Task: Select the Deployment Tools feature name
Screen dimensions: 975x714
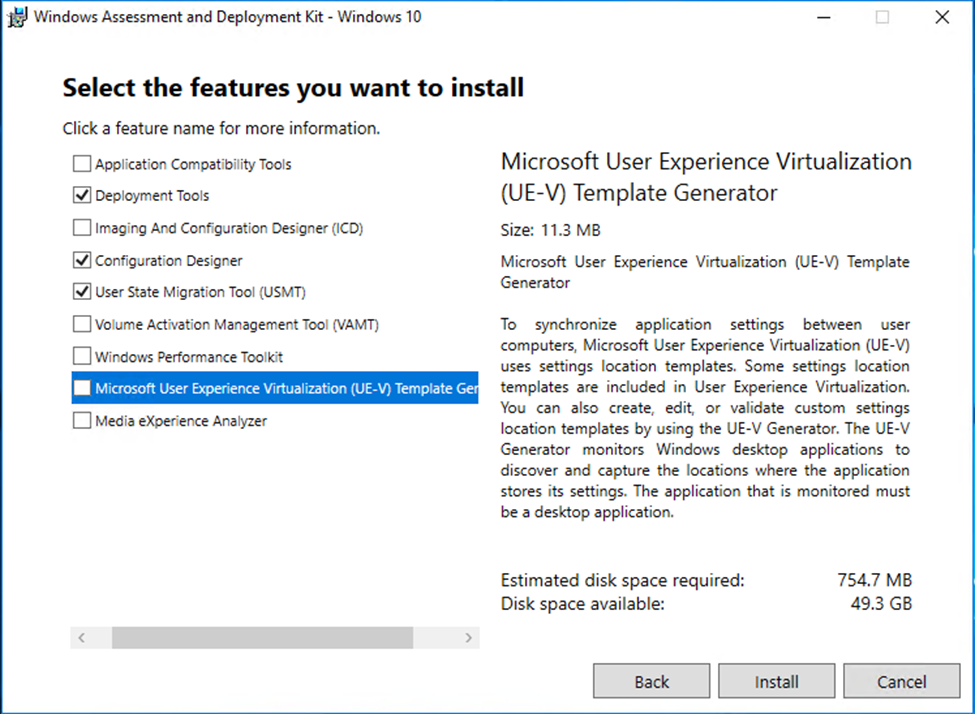Action: pyautogui.click(x=152, y=196)
